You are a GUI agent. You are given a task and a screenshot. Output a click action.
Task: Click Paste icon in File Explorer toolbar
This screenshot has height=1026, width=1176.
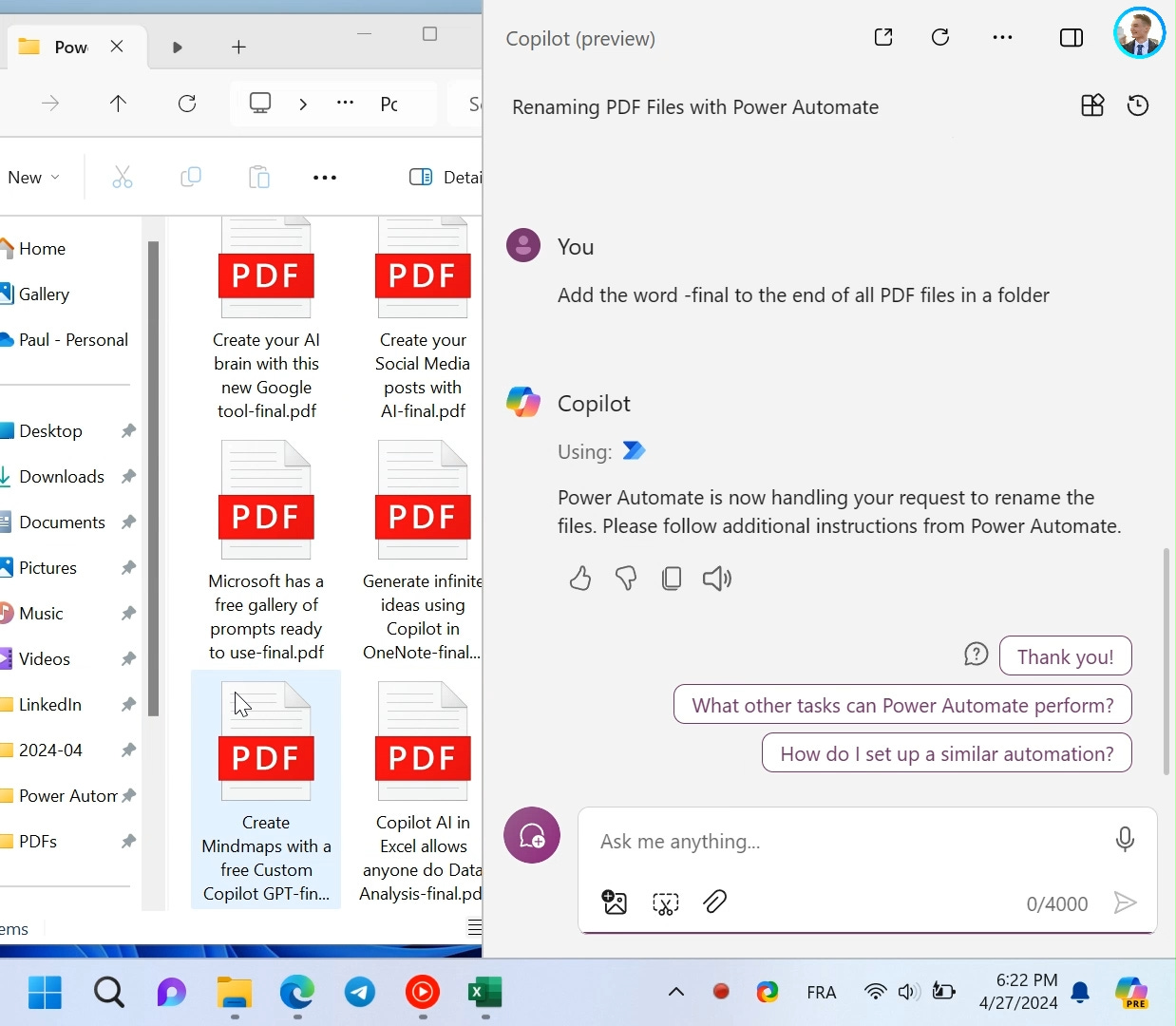click(259, 177)
